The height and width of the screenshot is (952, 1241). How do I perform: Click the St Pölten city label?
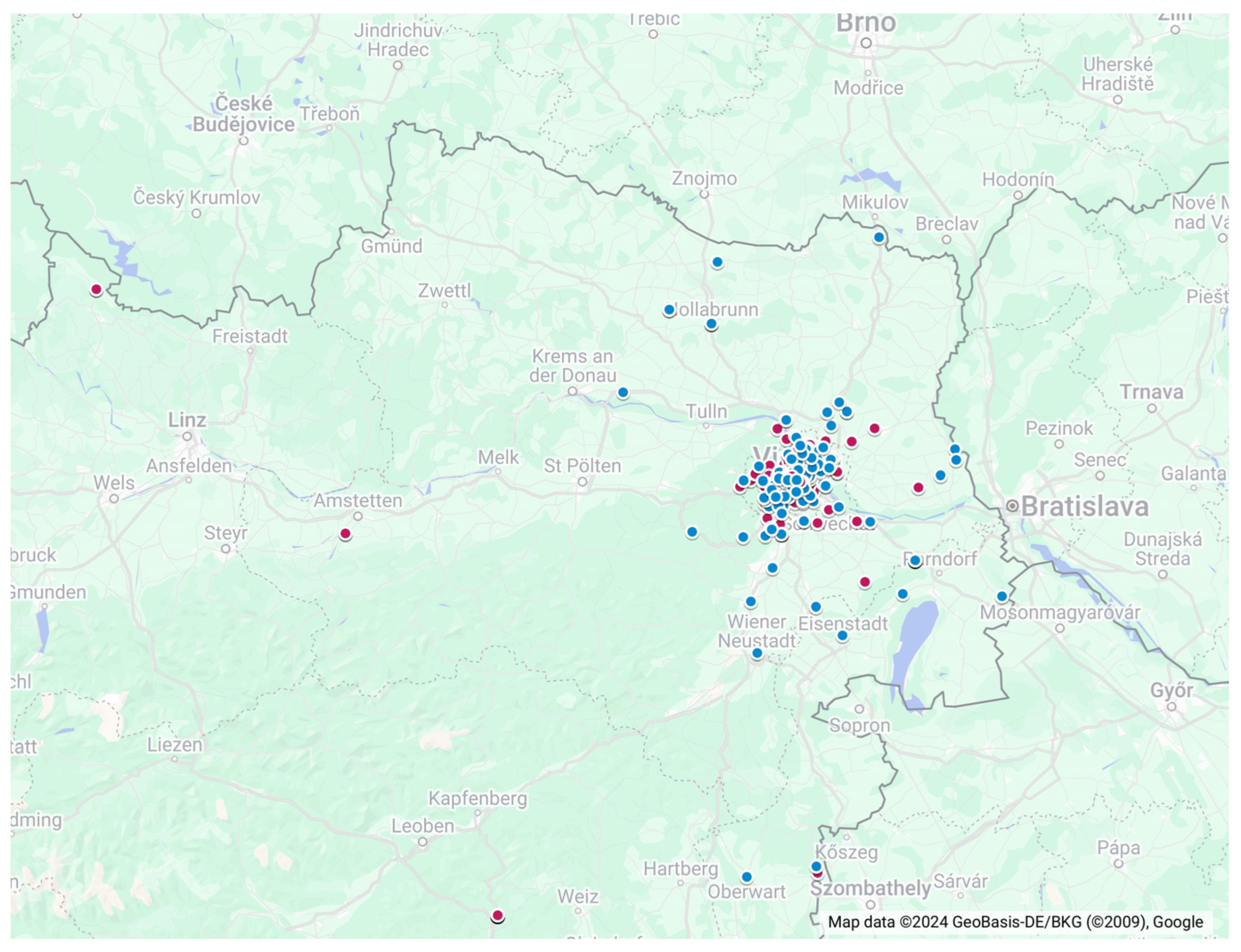583,466
